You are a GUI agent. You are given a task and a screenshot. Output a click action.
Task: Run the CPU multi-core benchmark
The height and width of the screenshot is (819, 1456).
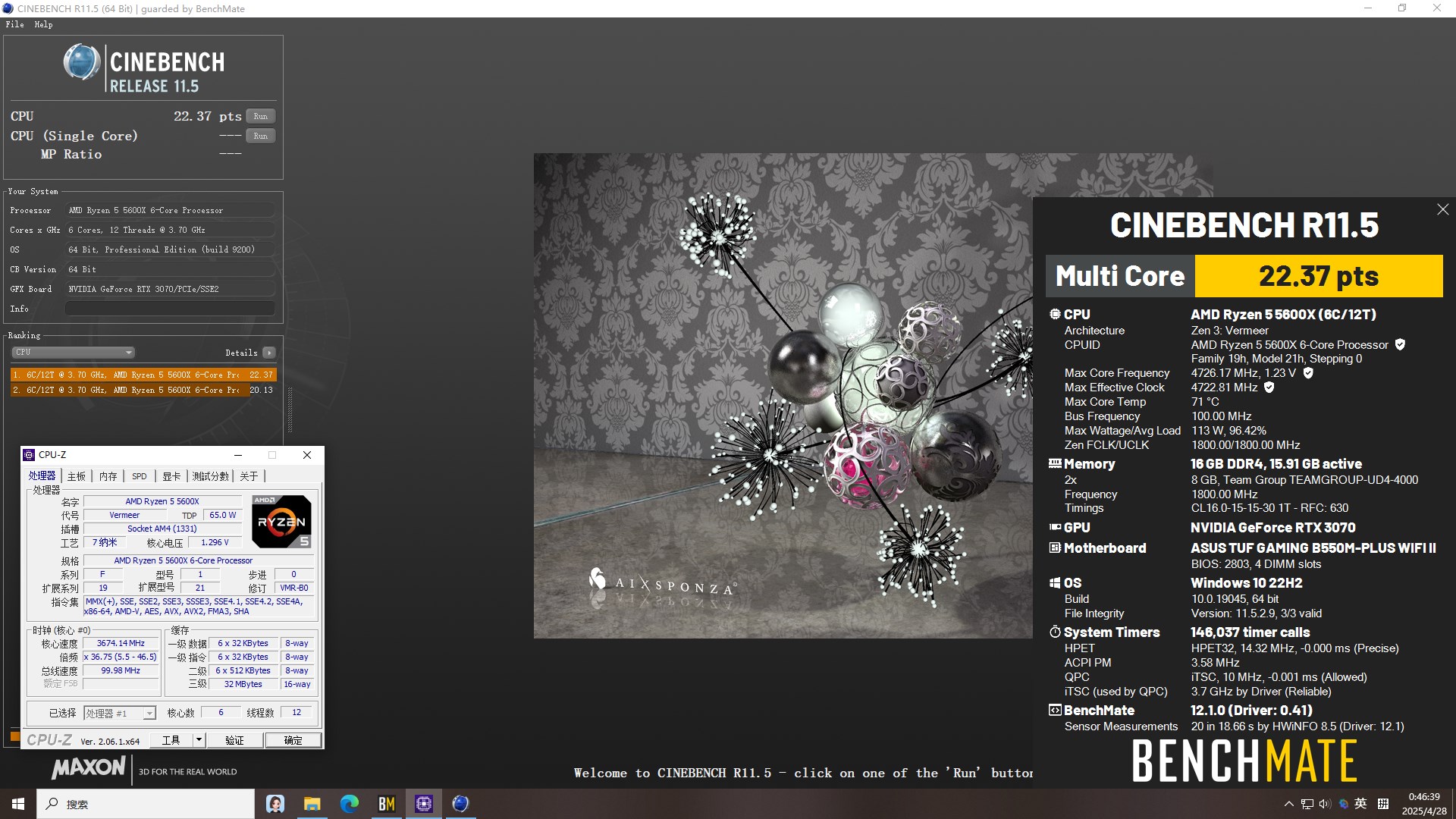(x=260, y=116)
